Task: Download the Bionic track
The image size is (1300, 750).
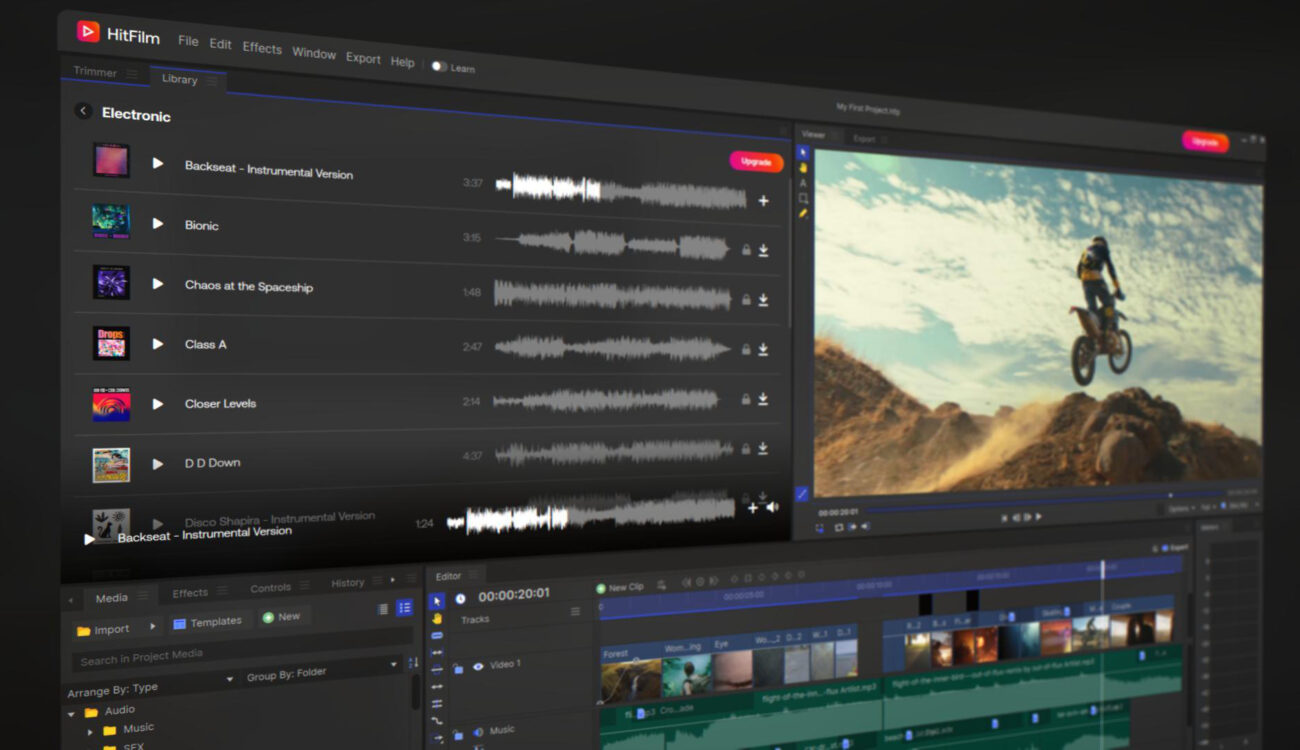Action: 763,251
